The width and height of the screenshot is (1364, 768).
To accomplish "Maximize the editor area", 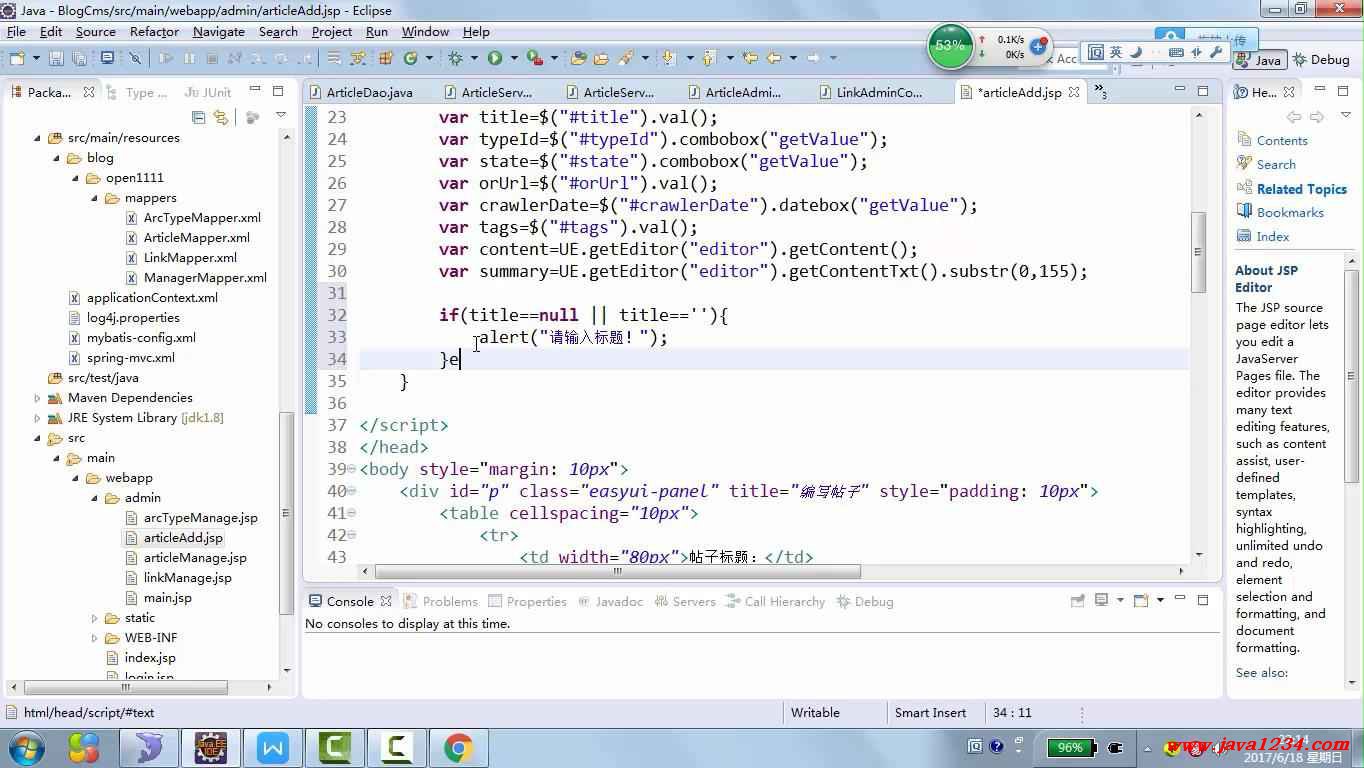I will (1203, 92).
